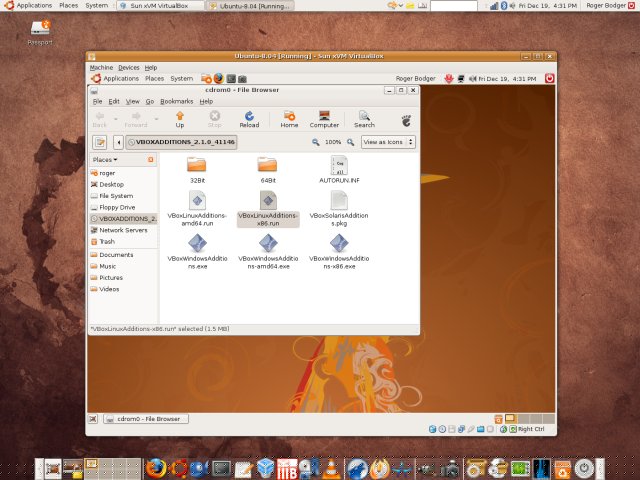Toggle text-based location bar button
The height and width of the screenshot is (480, 640).
coord(100,142)
